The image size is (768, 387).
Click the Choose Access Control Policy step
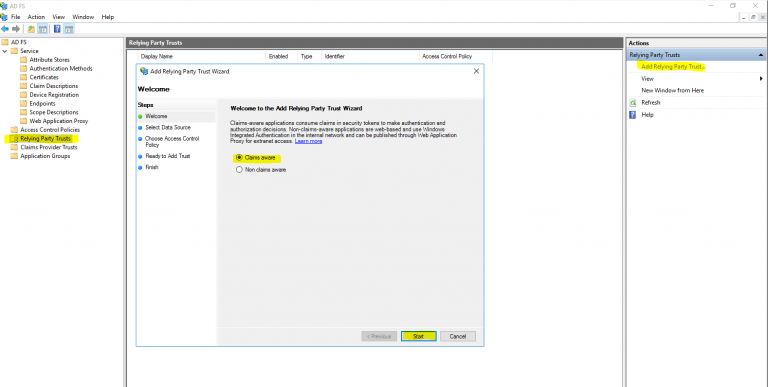[x=172, y=142]
